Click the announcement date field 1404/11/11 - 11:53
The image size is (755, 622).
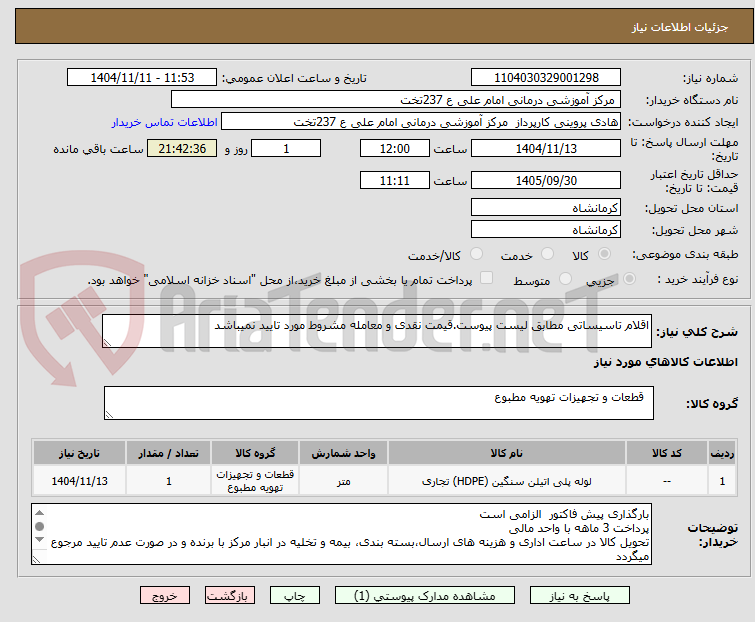click(142, 78)
